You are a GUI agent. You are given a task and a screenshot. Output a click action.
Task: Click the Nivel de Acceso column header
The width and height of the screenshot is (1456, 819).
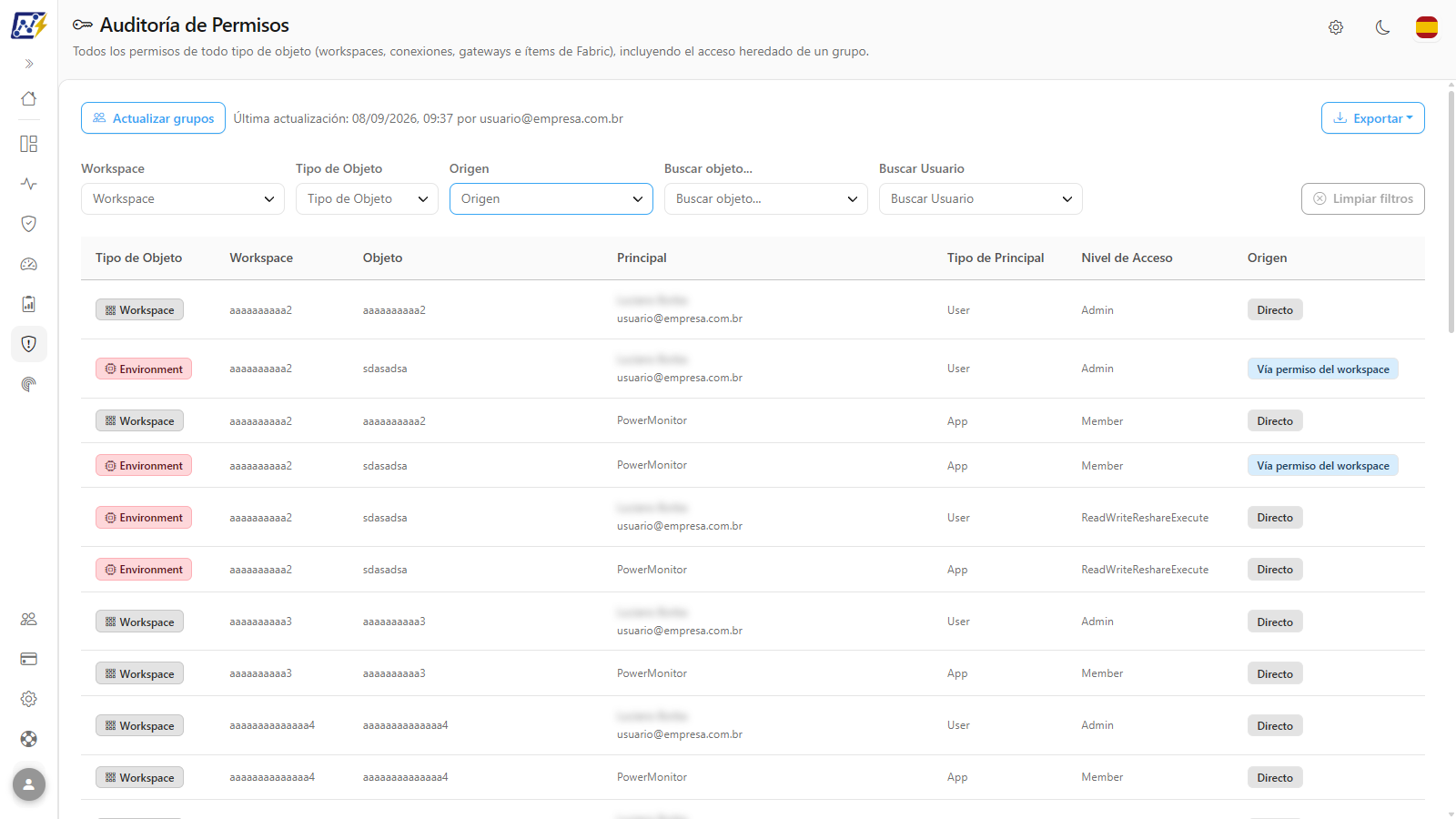(x=1127, y=258)
